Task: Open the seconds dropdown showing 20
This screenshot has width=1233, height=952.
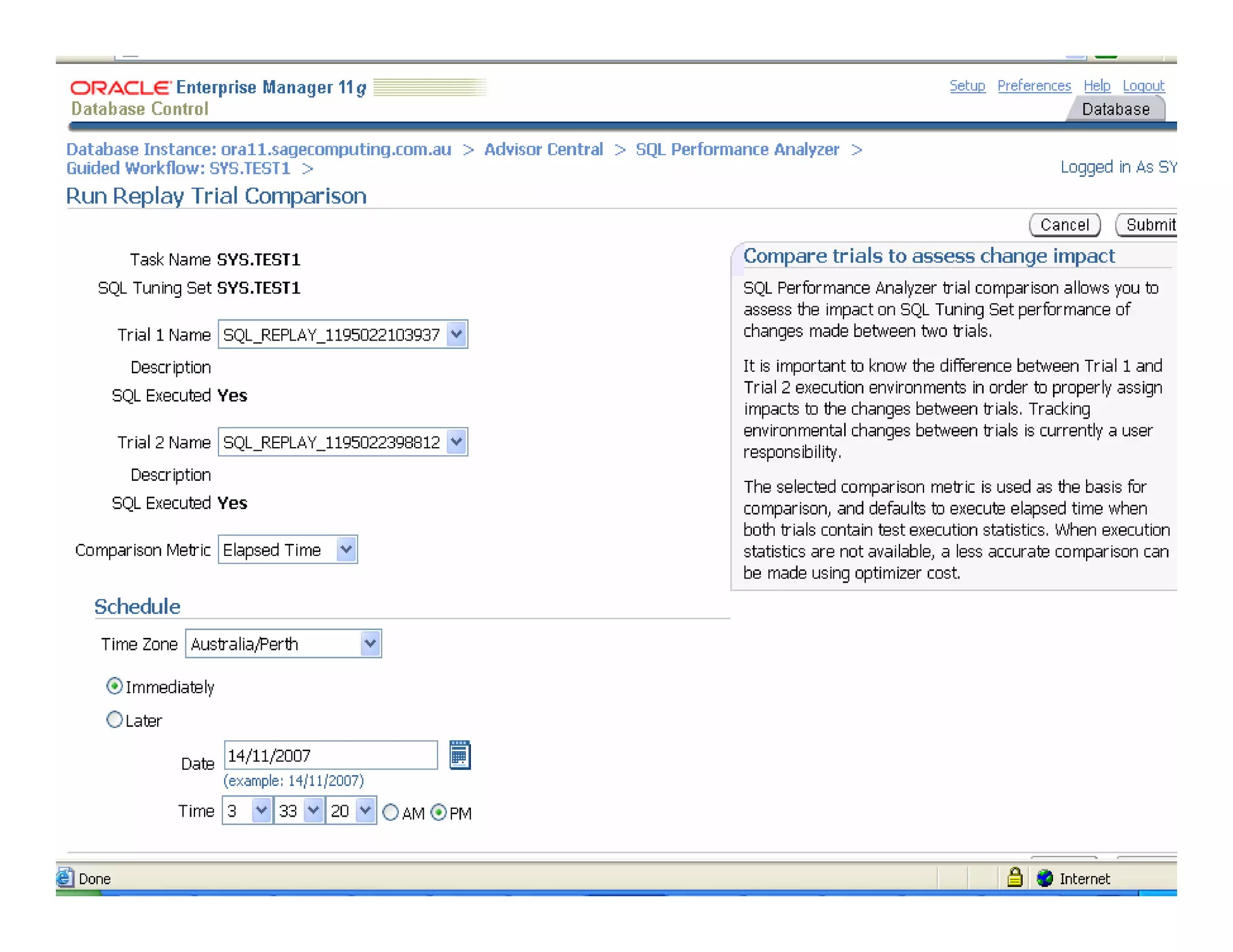Action: (x=351, y=811)
